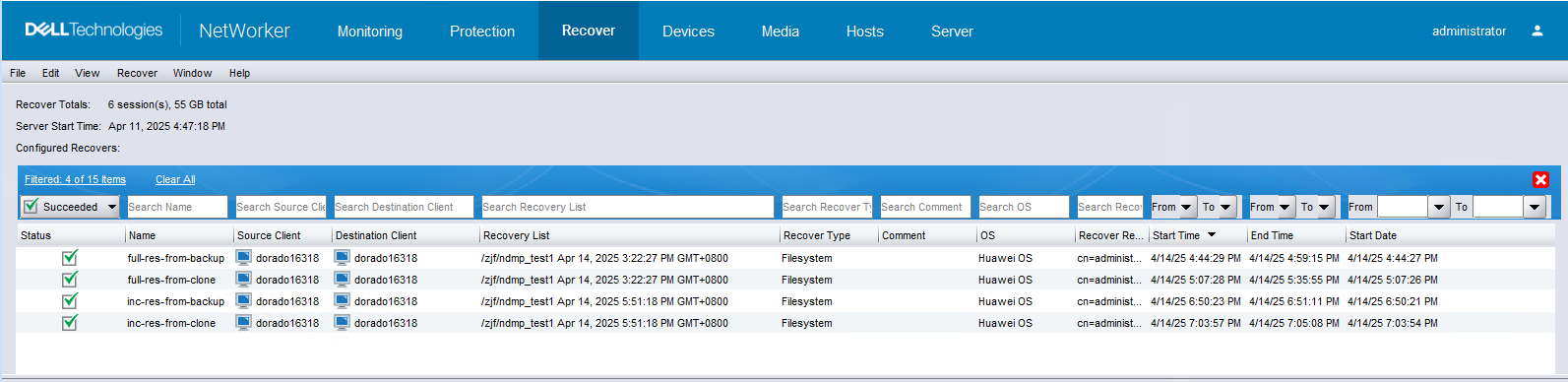Click the Clear All filters link
1568x382 pixels.
point(175,179)
